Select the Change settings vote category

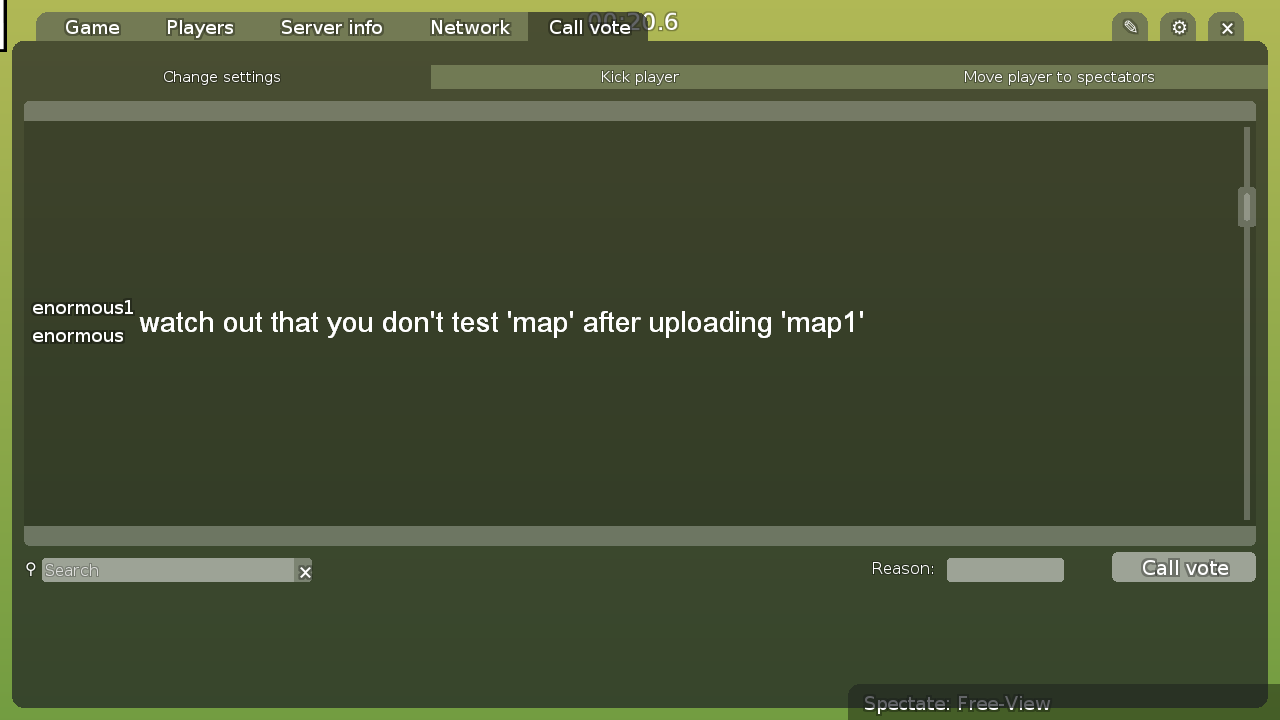point(221,76)
